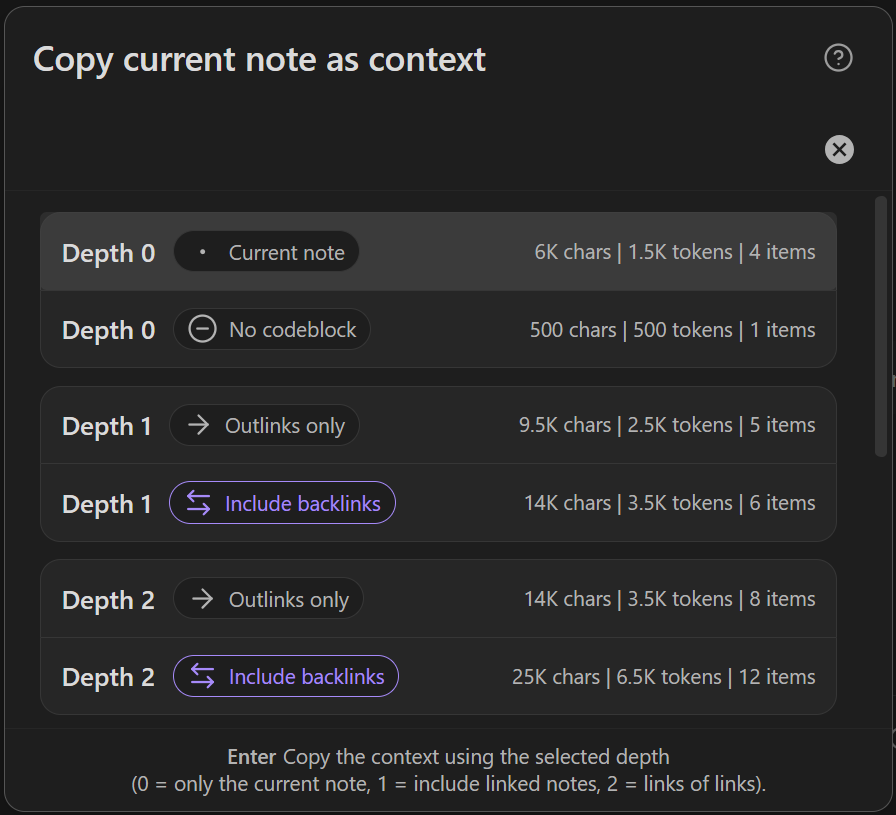Choose the Depth 1 Include backlinks badge

[x=283, y=503]
